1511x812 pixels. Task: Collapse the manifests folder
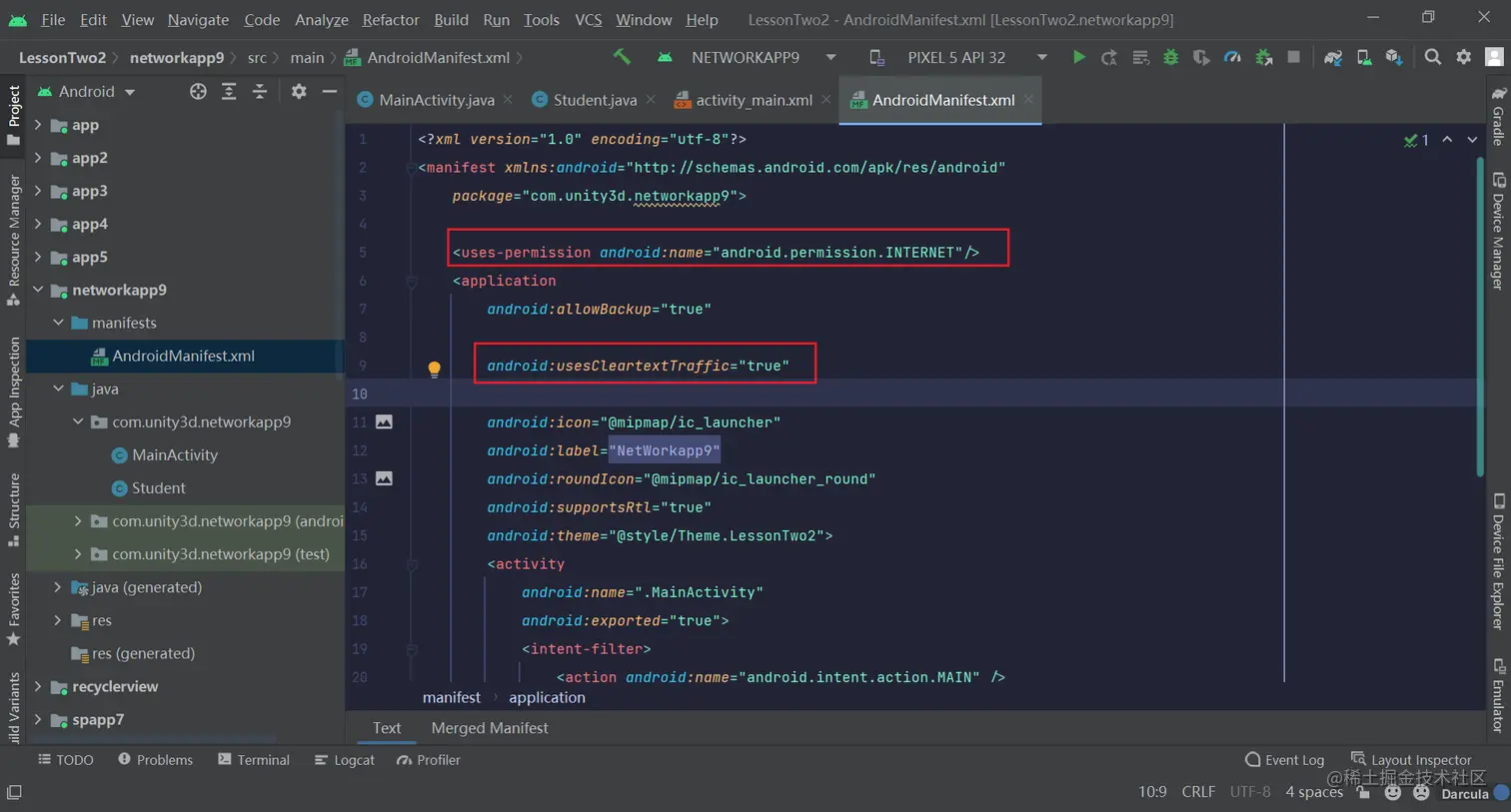pyautogui.click(x=58, y=323)
